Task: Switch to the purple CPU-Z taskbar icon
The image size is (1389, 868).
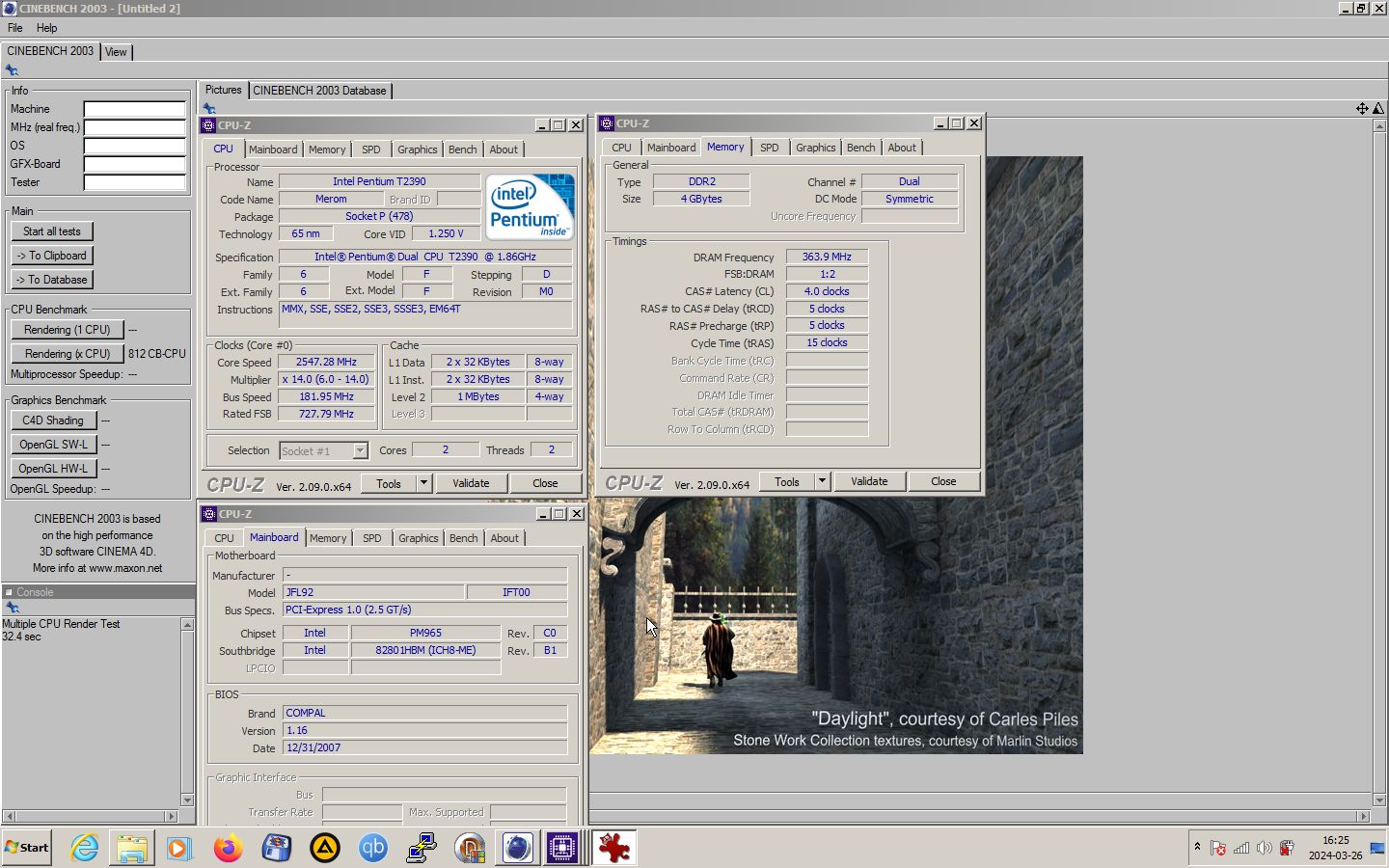Action: [561, 848]
